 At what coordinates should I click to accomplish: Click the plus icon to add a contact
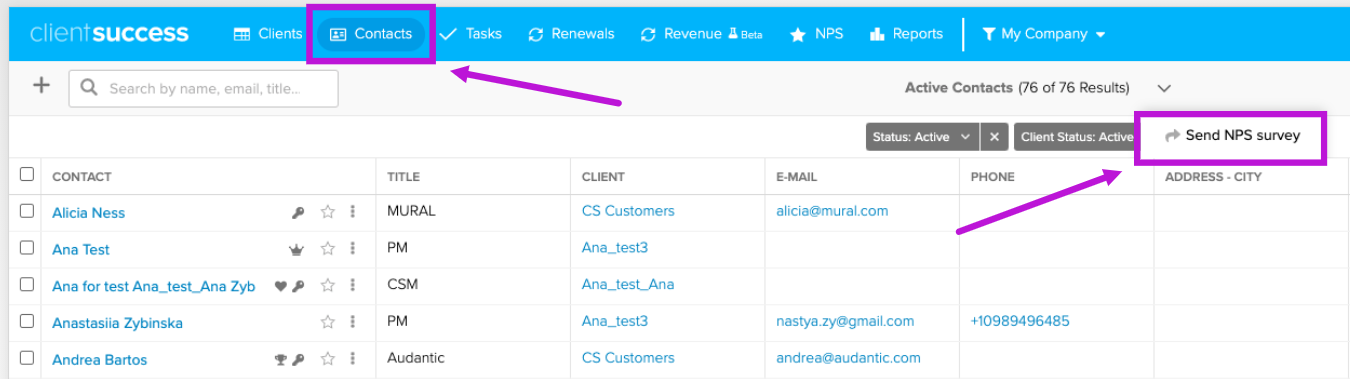coord(41,86)
